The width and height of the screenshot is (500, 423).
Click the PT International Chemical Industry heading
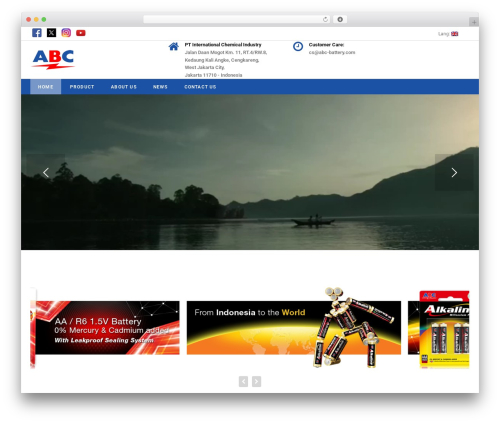point(223,45)
